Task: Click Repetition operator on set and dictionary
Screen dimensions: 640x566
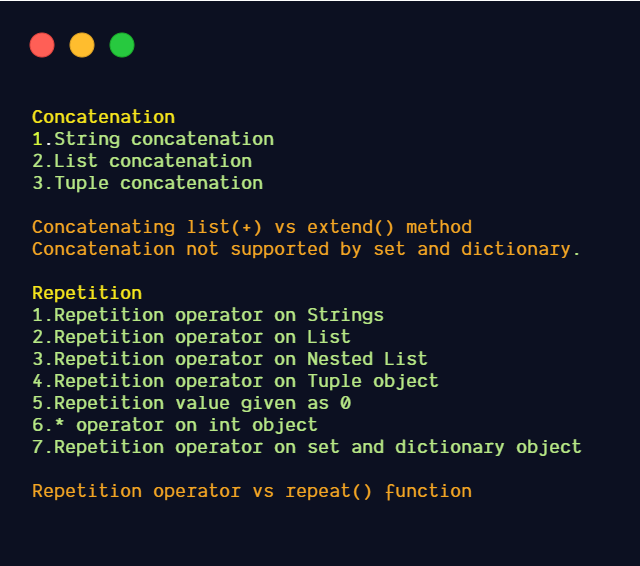Action: [x=307, y=448]
